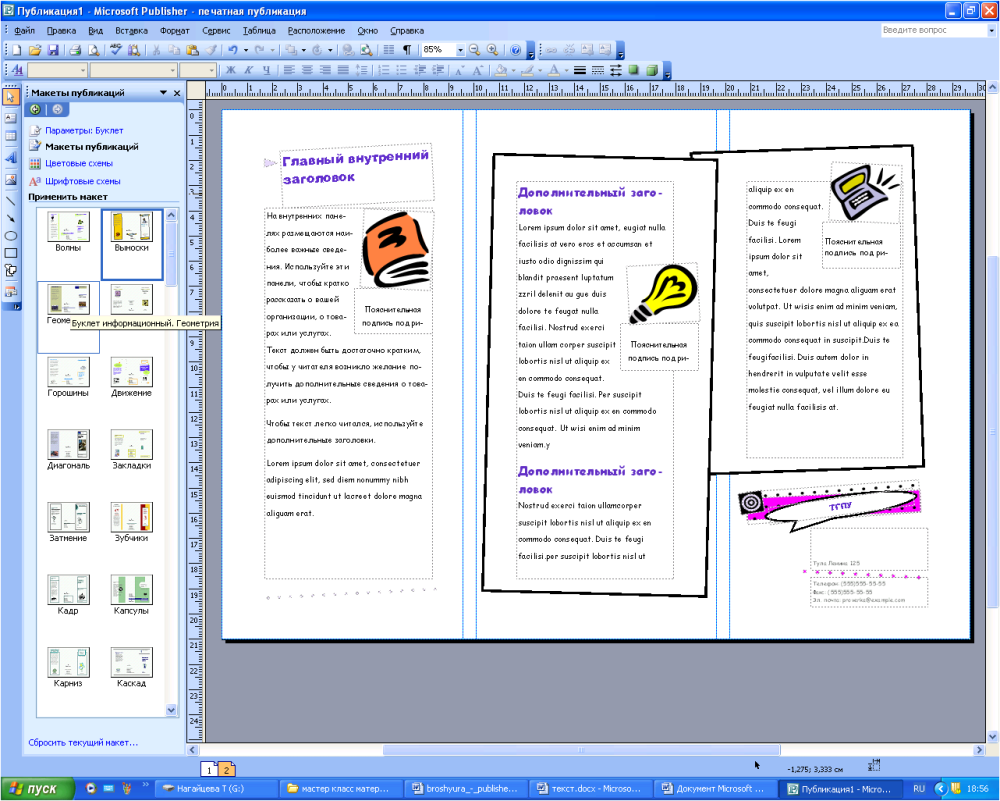
Task: Open the Файл menu
Action: click(24, 31)
